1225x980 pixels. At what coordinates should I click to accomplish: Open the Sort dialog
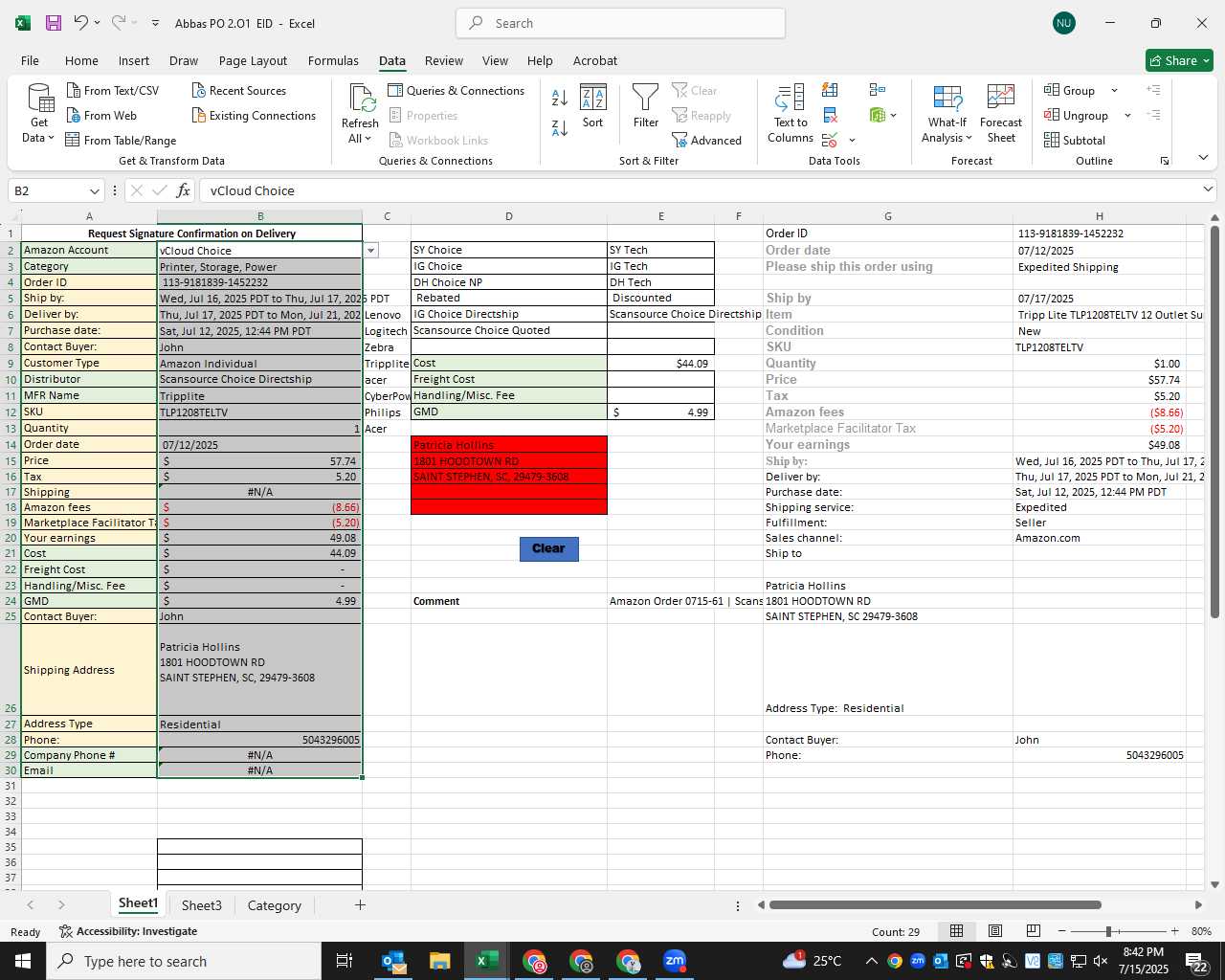[593, 106]
